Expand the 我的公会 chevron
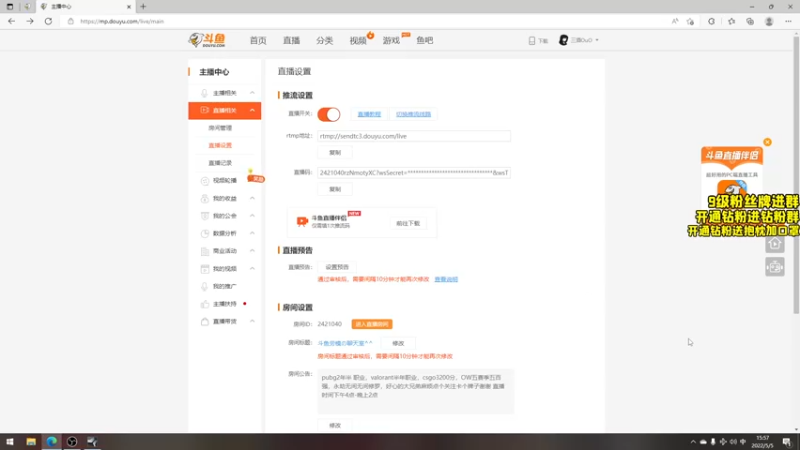Image resolution: width=800 pixels, height=450 pixels. click(252, 216)
